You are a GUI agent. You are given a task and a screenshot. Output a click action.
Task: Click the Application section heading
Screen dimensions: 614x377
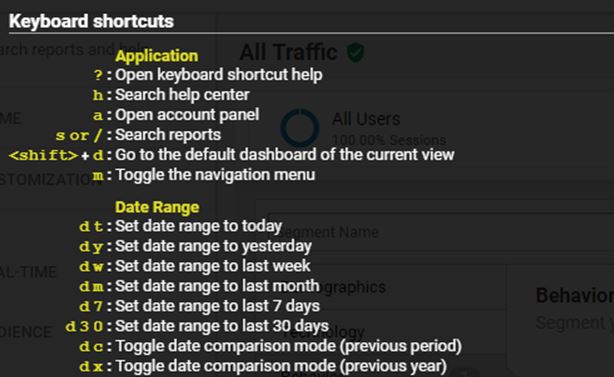(x=157, y=56)
